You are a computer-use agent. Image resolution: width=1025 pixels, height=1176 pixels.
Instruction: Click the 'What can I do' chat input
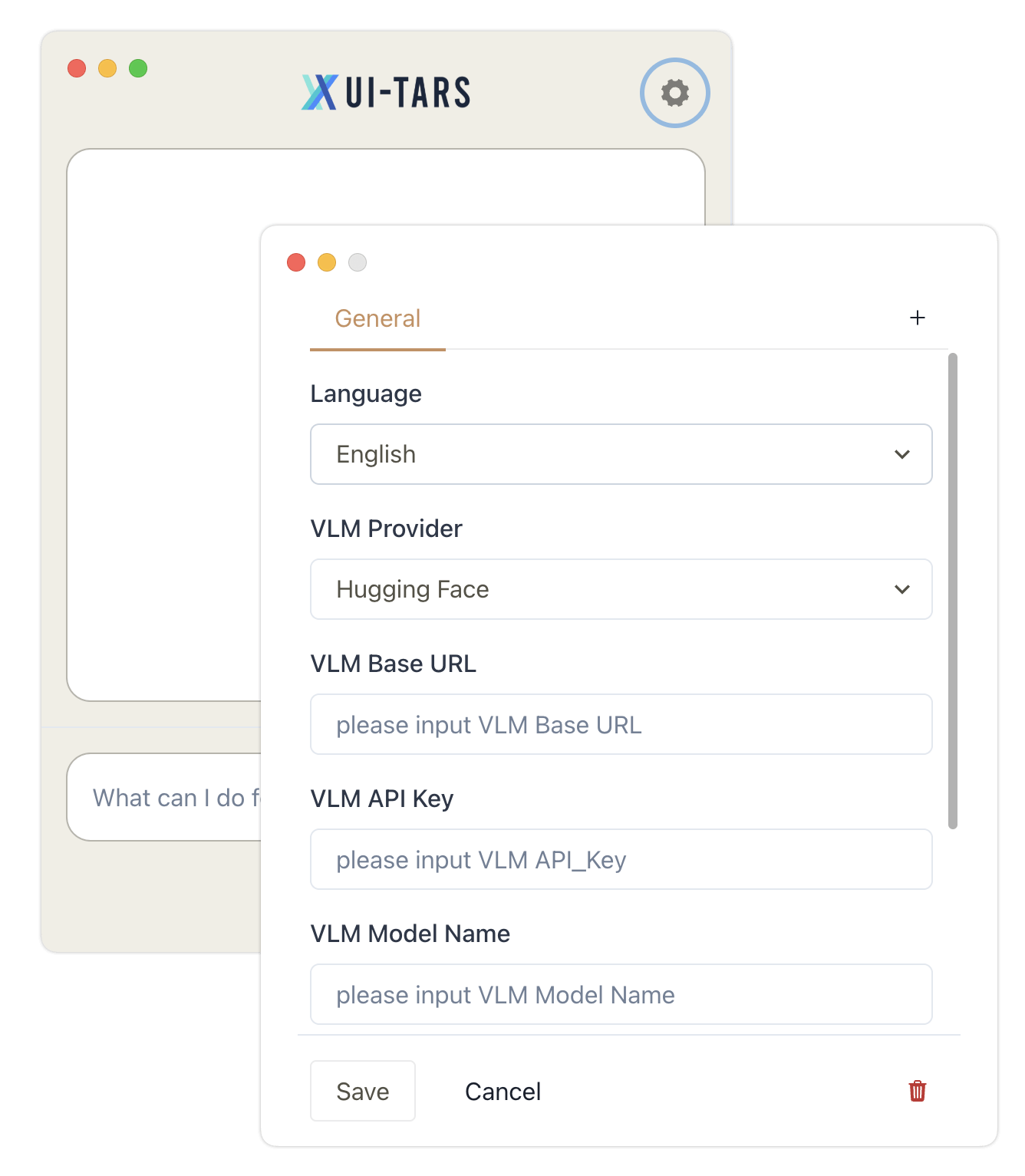coord(164,797)
